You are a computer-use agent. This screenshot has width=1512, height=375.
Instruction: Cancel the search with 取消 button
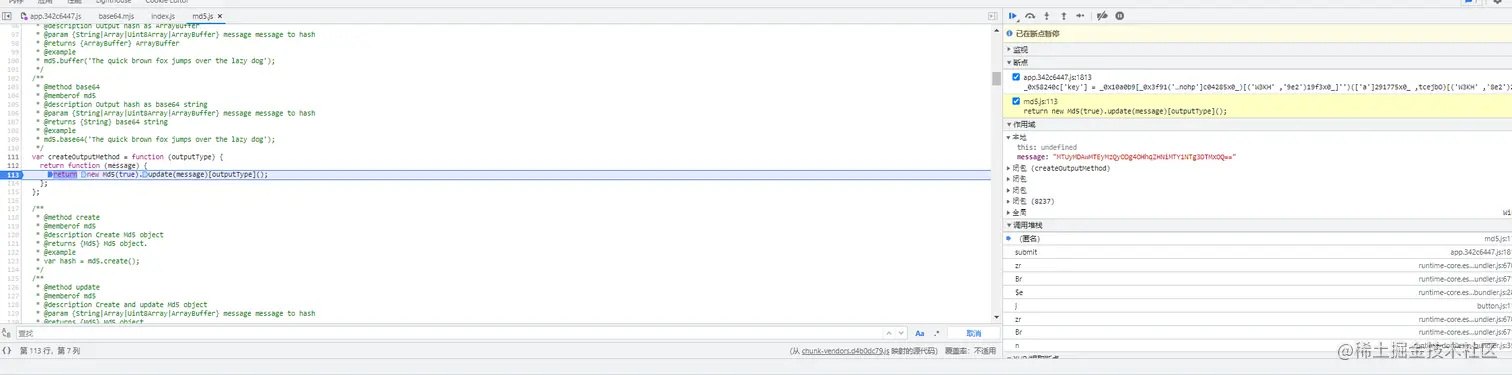point(973,333)
